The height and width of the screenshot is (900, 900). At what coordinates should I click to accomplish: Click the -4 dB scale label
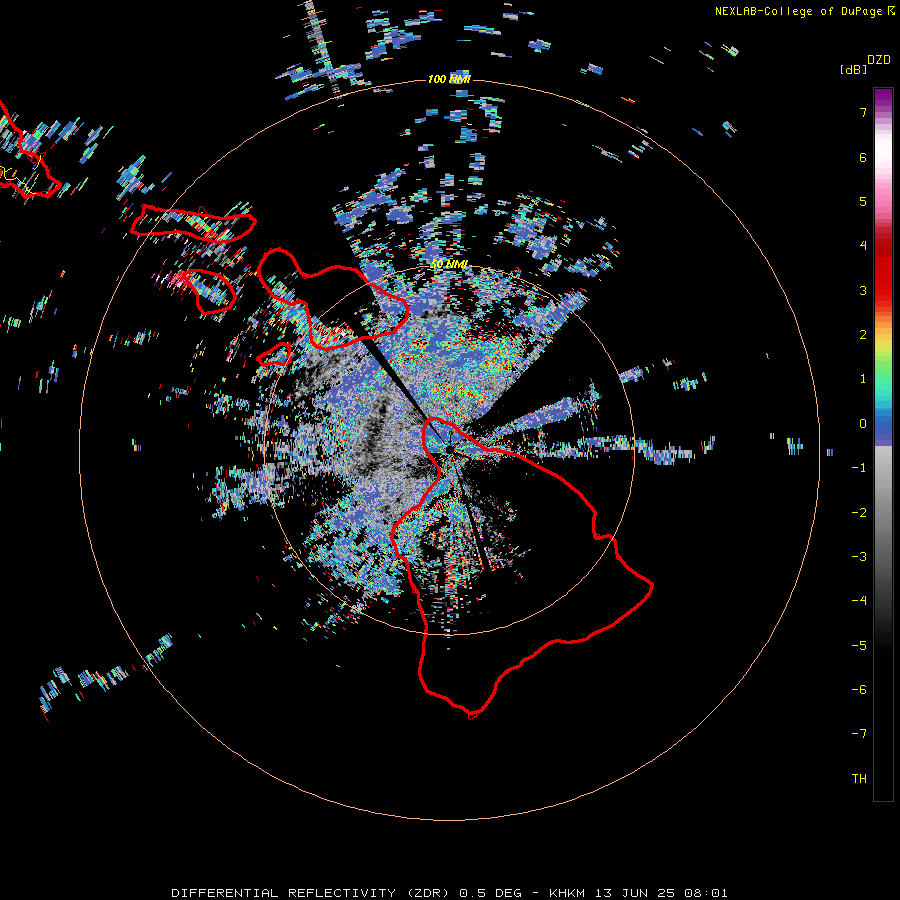pos(859,601)
